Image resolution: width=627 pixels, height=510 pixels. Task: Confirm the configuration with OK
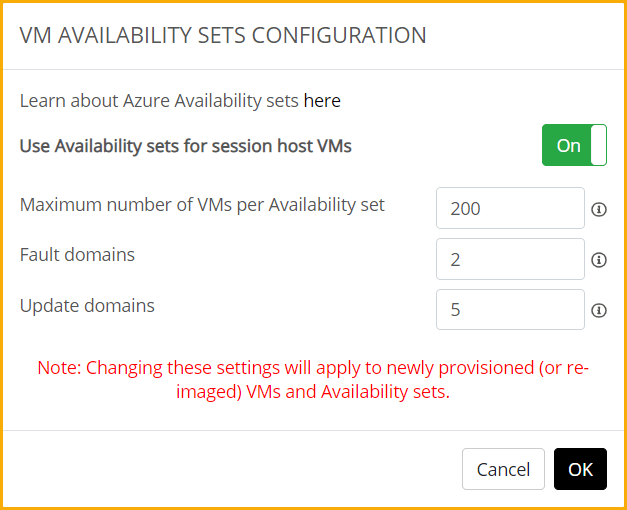coord(580,469)
